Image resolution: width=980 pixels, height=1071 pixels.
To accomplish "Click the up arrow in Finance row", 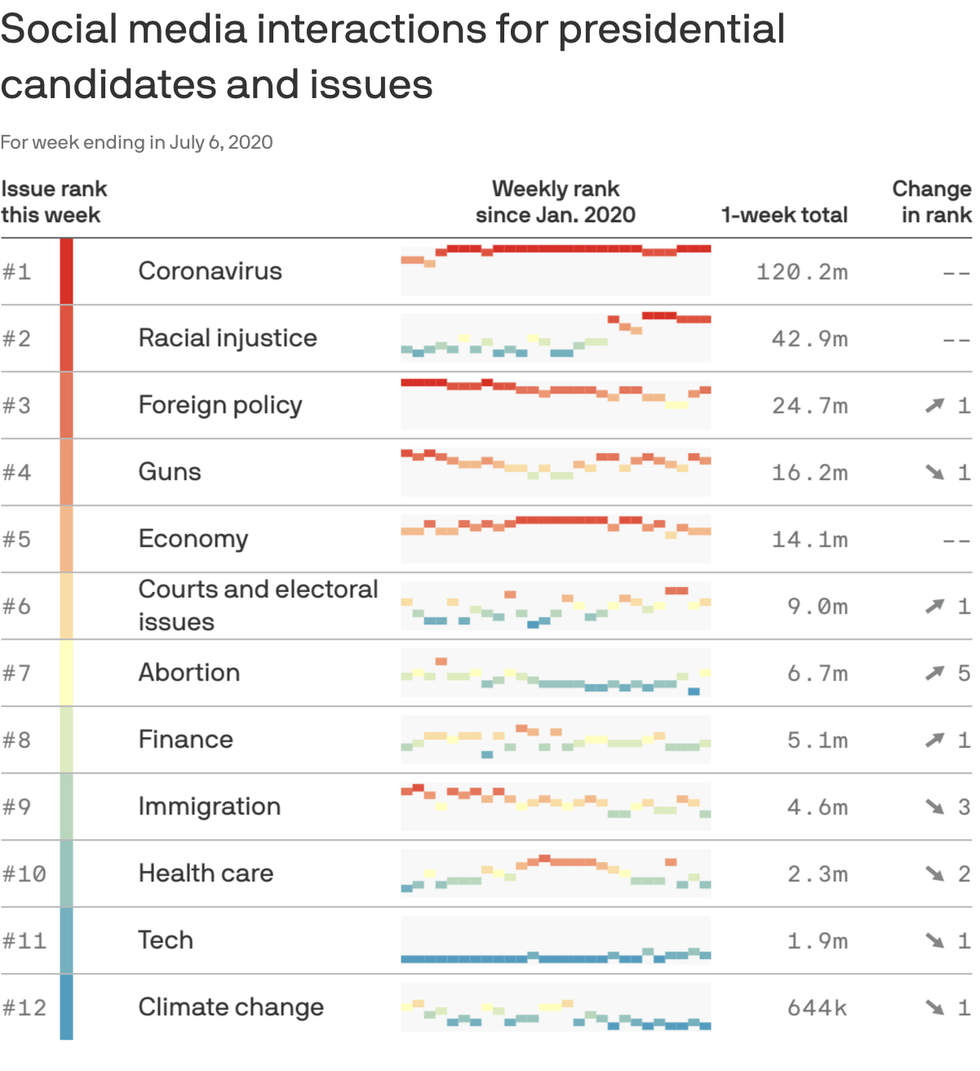I will coord(935,740).
